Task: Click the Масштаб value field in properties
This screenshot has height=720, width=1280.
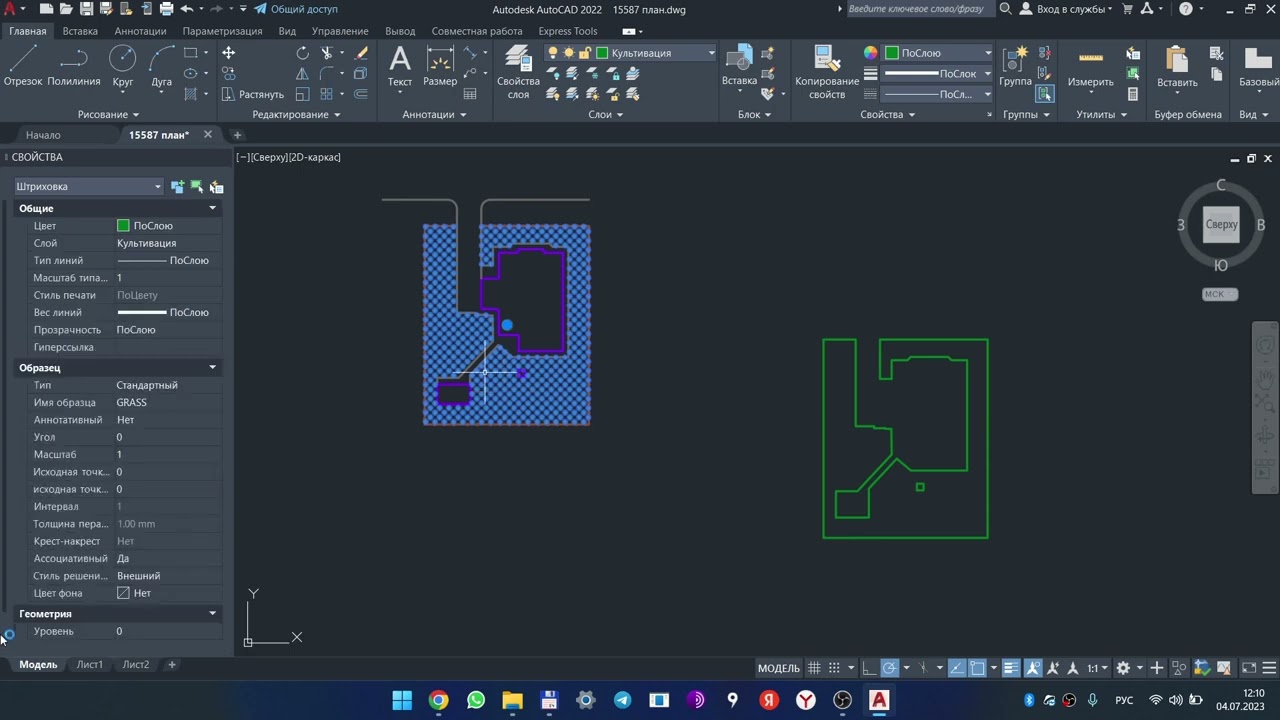Action: (x=167, y=455)
